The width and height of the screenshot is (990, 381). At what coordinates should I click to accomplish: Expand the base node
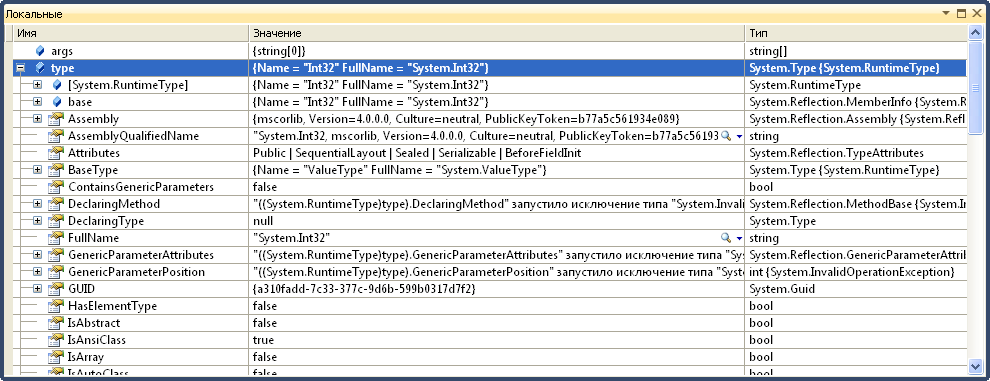[37, 102]
